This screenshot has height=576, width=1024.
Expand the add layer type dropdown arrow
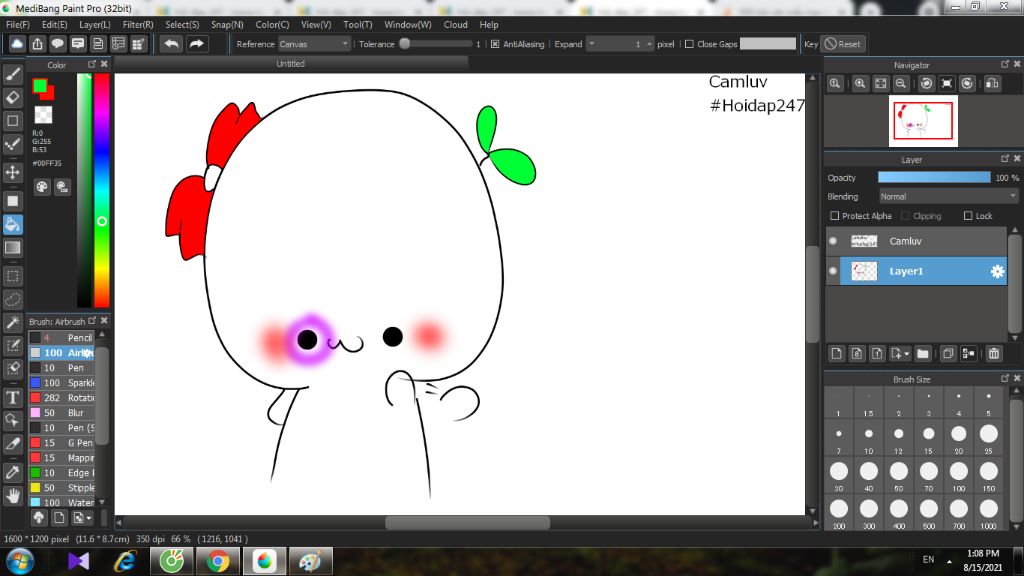coord(906,354)
